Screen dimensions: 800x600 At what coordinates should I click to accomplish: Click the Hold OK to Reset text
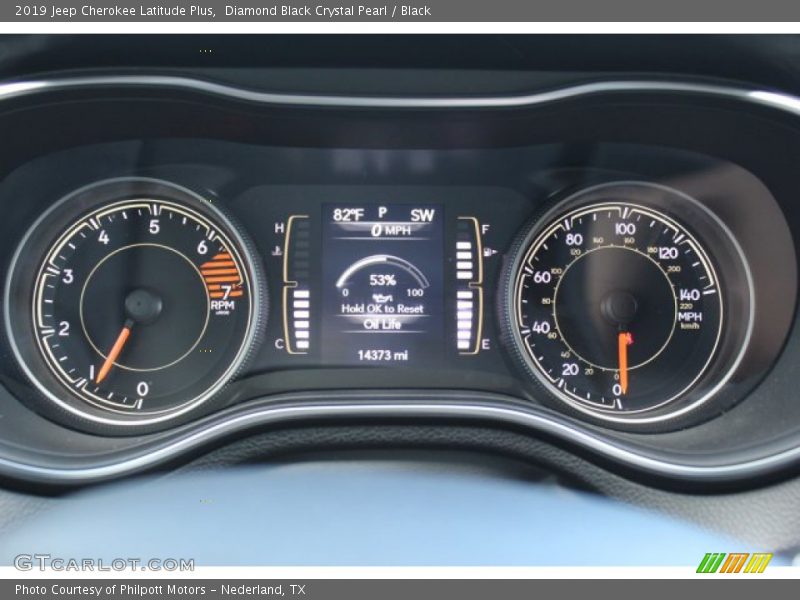tap(382, 309)
